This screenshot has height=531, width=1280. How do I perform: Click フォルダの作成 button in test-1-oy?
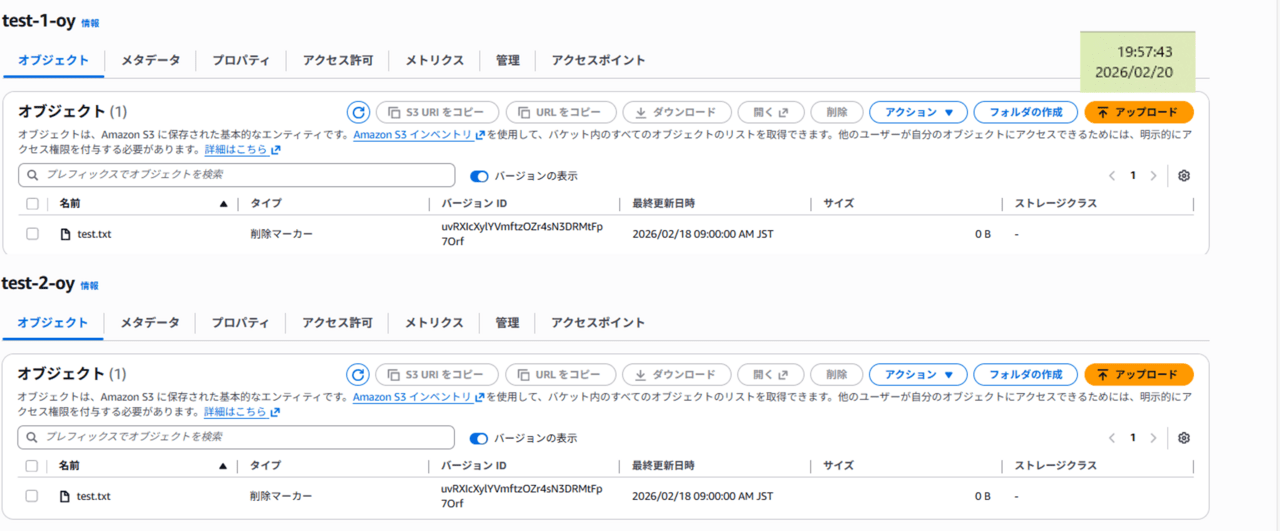tap(1025, 112)
